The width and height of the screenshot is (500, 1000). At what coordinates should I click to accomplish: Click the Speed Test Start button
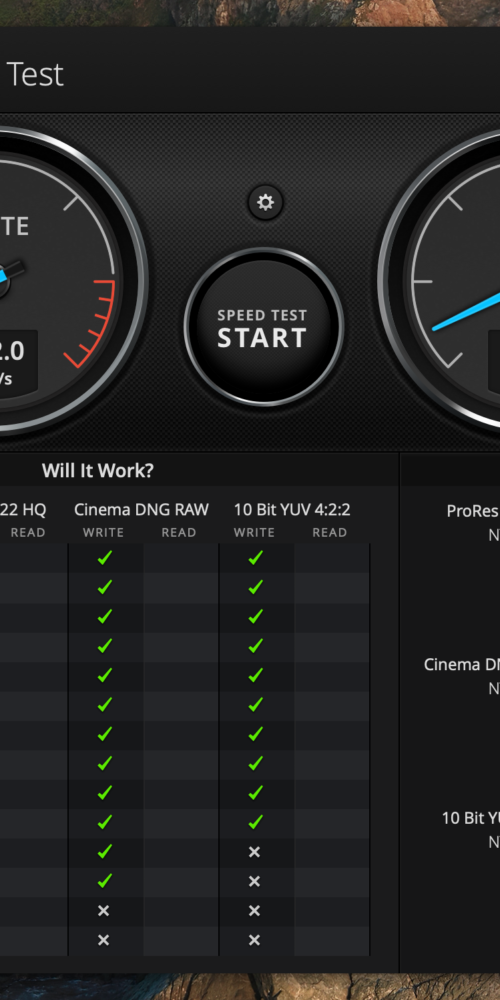click(x=263, y=328)
